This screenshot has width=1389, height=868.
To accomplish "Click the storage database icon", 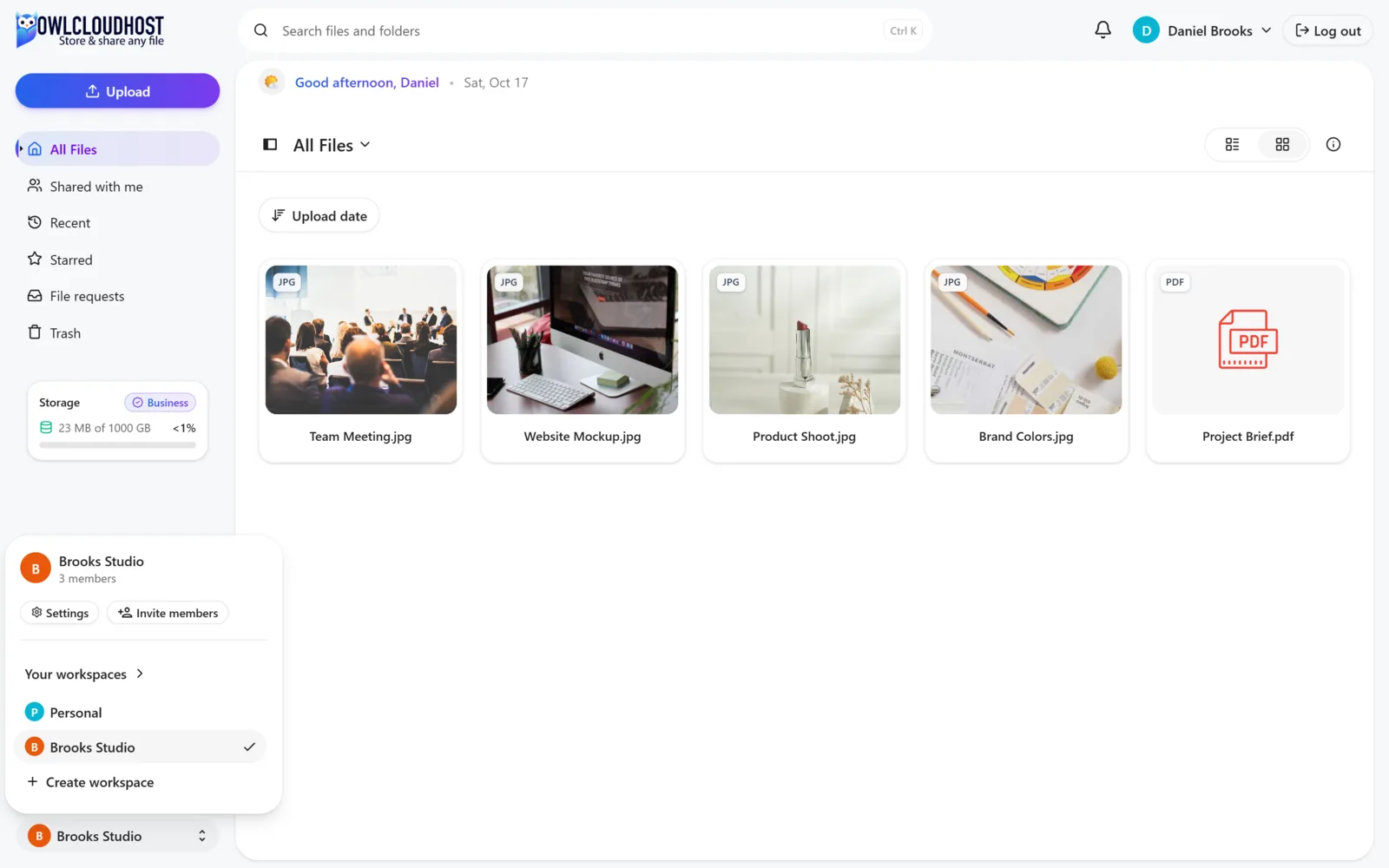I will [46, 428].
